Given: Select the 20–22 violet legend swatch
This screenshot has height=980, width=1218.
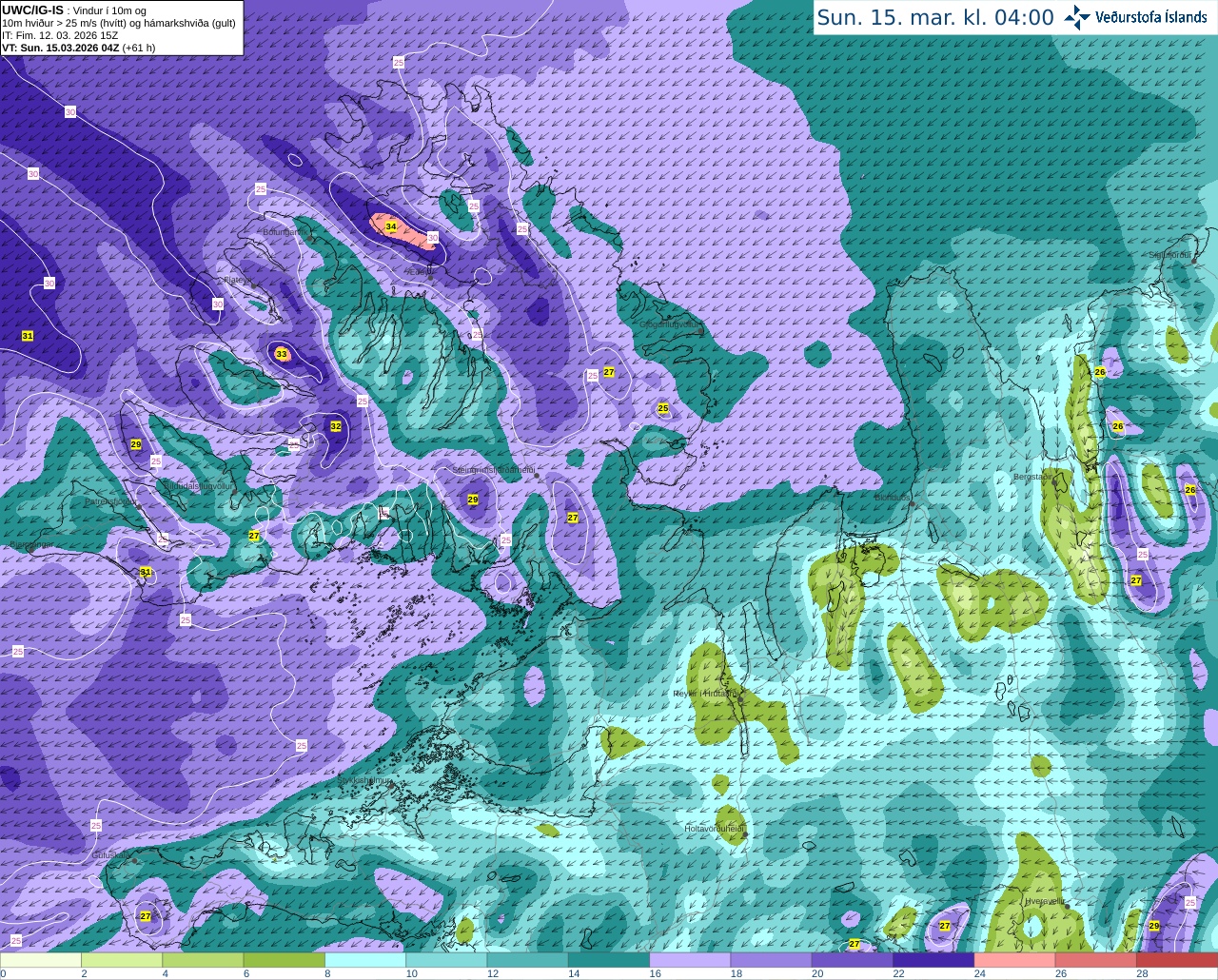Looking at the screenshot, I should (853, 960).
